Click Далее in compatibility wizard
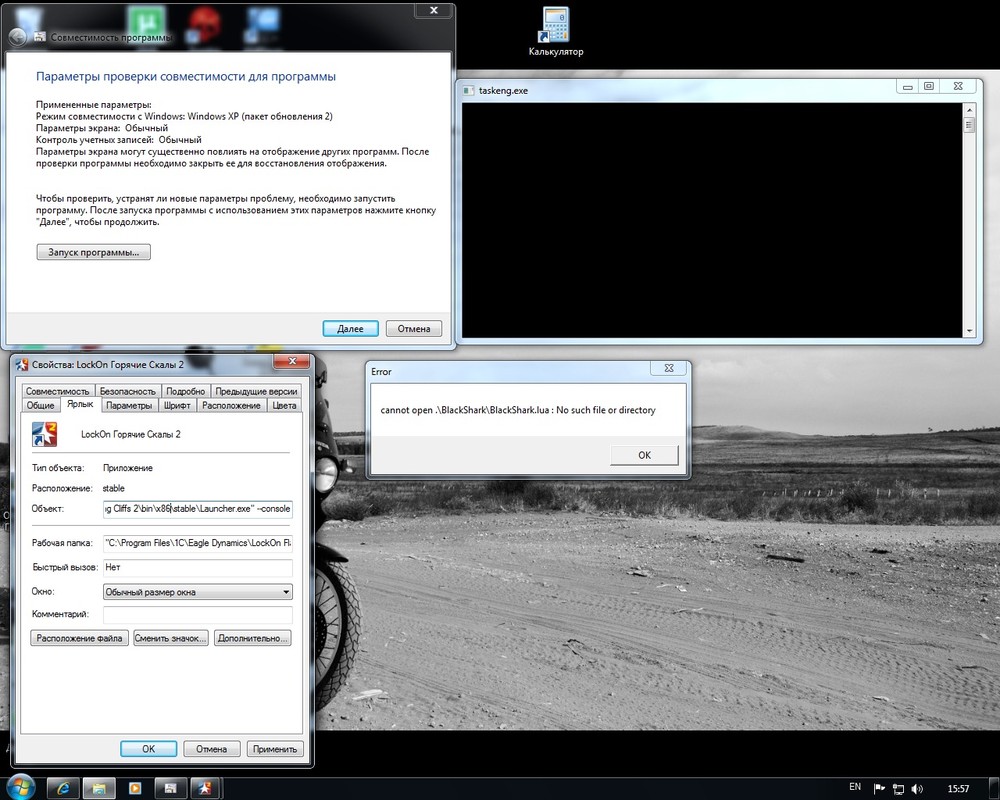Screen dimensions: 1000x800 pos(350,329)
